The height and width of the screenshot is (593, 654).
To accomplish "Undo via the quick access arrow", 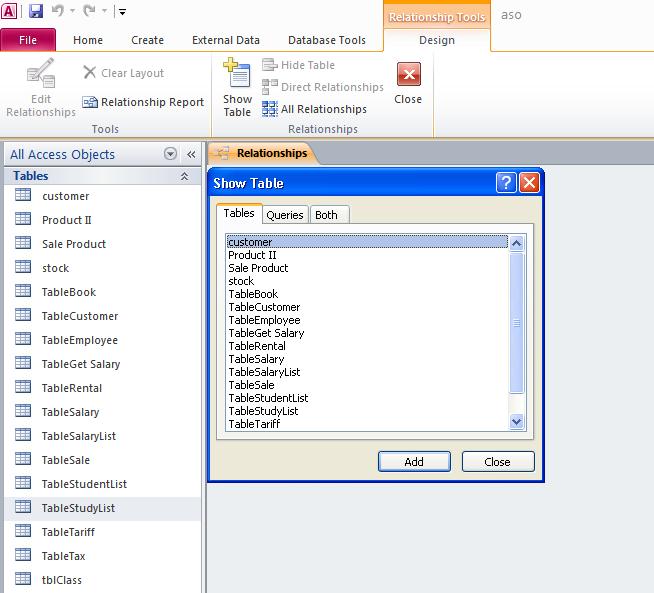I will (x=58, y=11).
